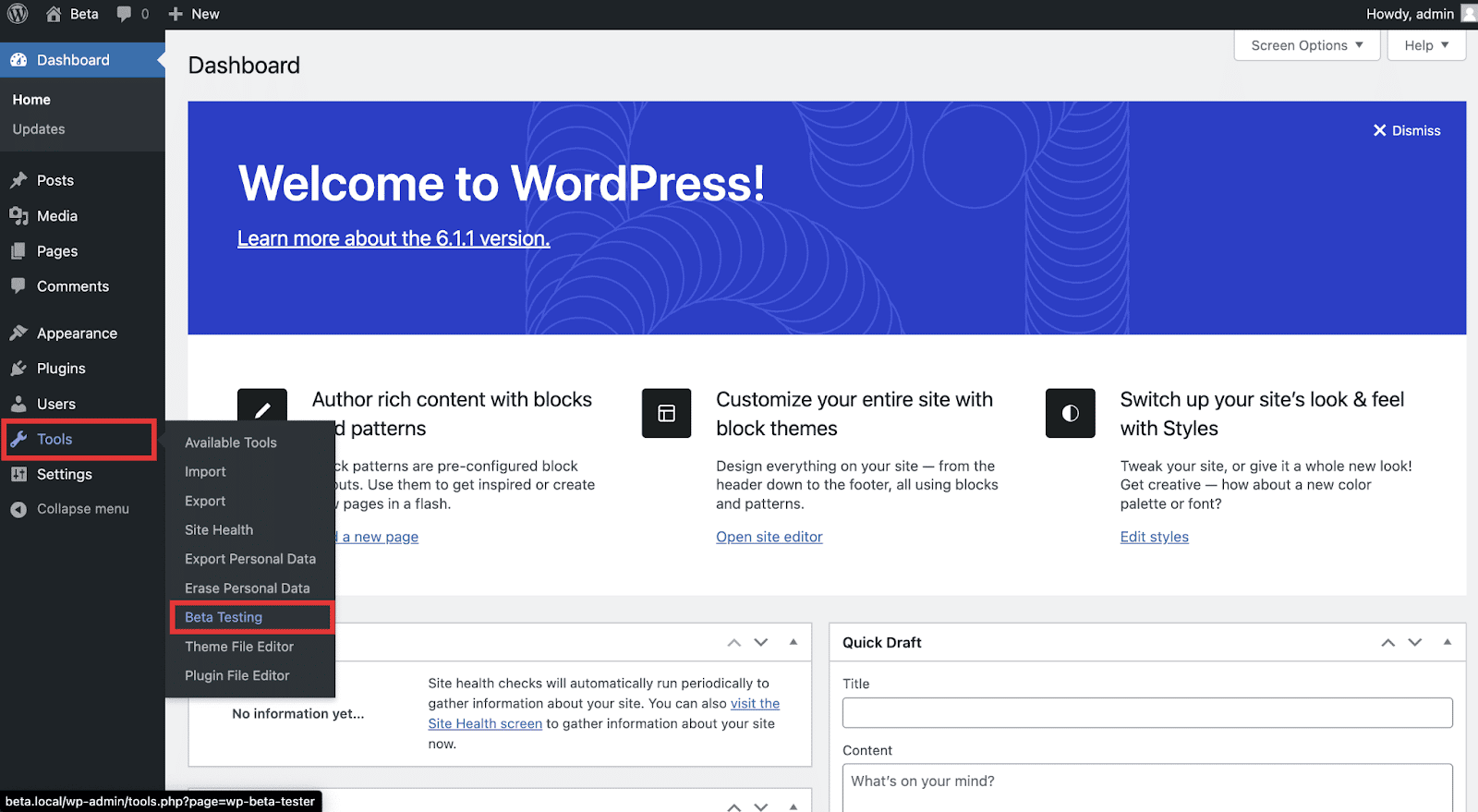Move Site Health widget up
This screenshot has width=1478, height=812.
733,642
